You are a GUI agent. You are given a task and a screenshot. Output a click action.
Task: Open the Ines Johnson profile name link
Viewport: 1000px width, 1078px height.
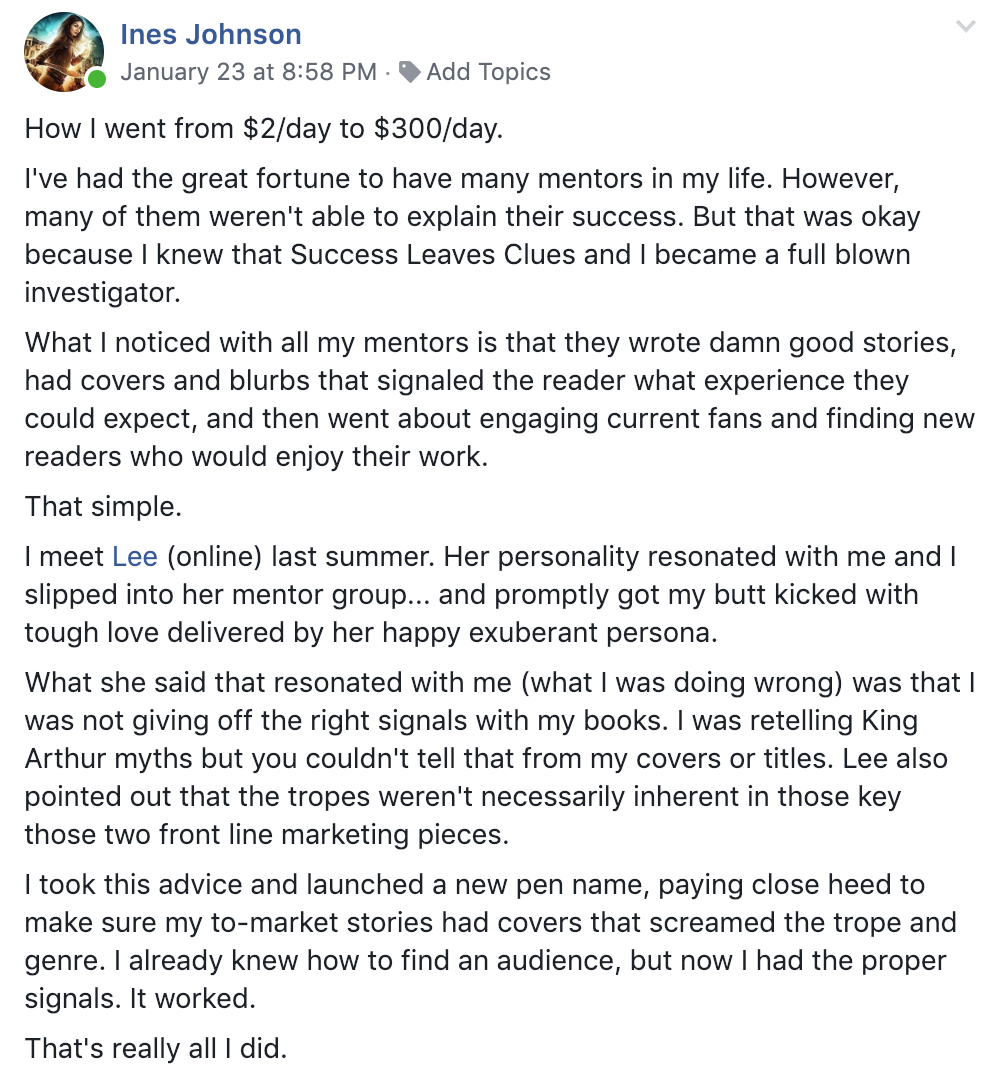[211, 34]
